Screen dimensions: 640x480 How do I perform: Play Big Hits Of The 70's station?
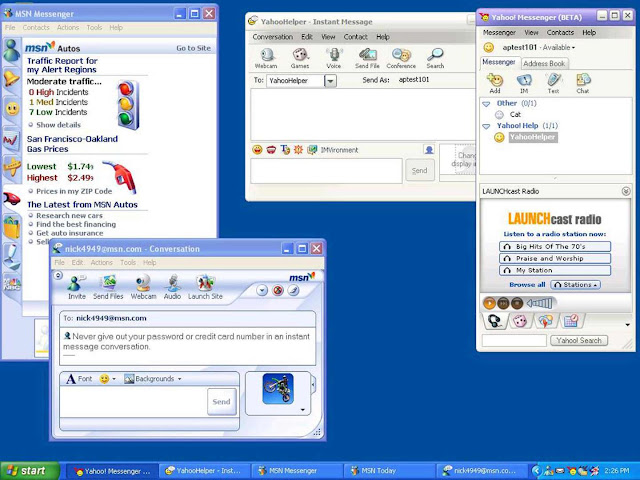(x=555, y=247)
